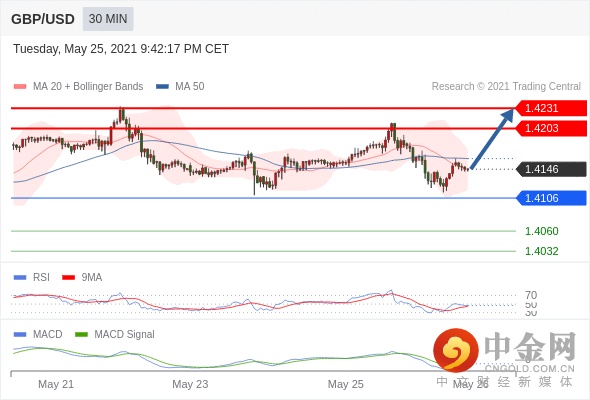Click the 9MA legend label
Viewport: 590px width, 400px height.
[92, 278]
